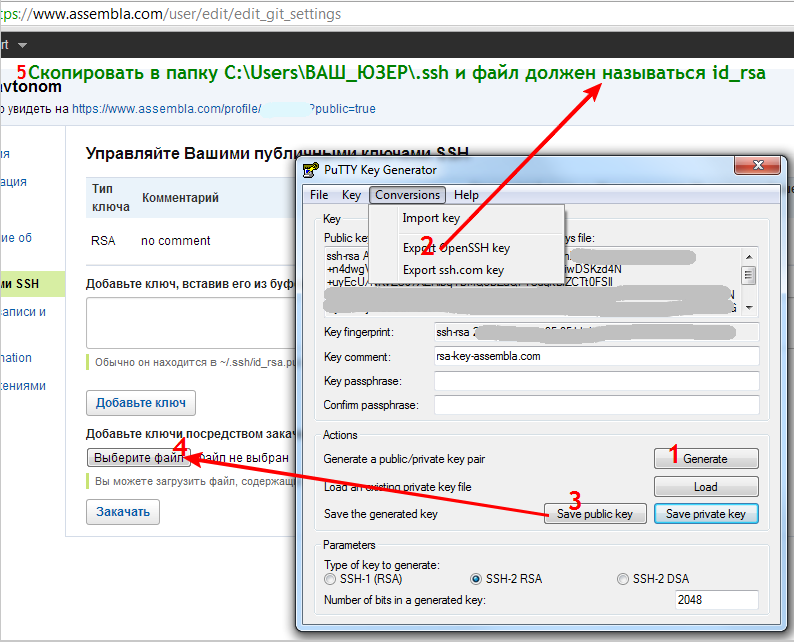The width and height of the screenshot is (794, 642).
Task: Click Save private key button
Action: click(706, 514)
